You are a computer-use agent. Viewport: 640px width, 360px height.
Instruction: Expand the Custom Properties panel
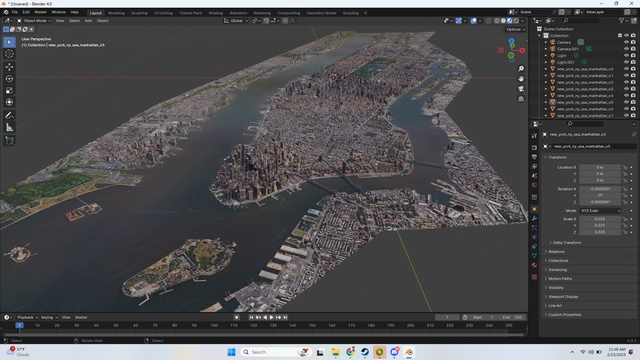pyautogui.click(x=564, y=314)
